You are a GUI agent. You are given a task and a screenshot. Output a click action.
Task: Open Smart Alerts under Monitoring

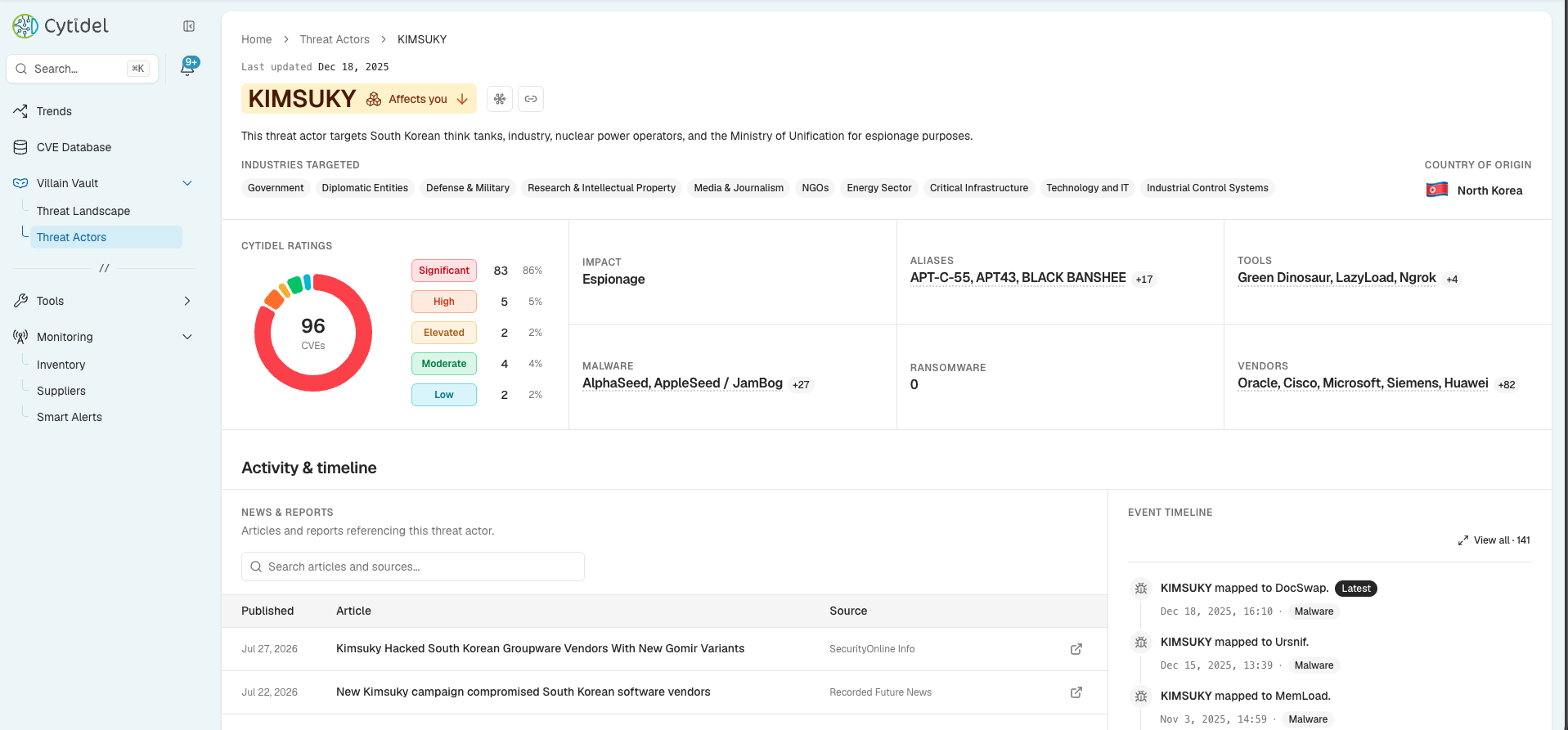(x=70, y=417)
